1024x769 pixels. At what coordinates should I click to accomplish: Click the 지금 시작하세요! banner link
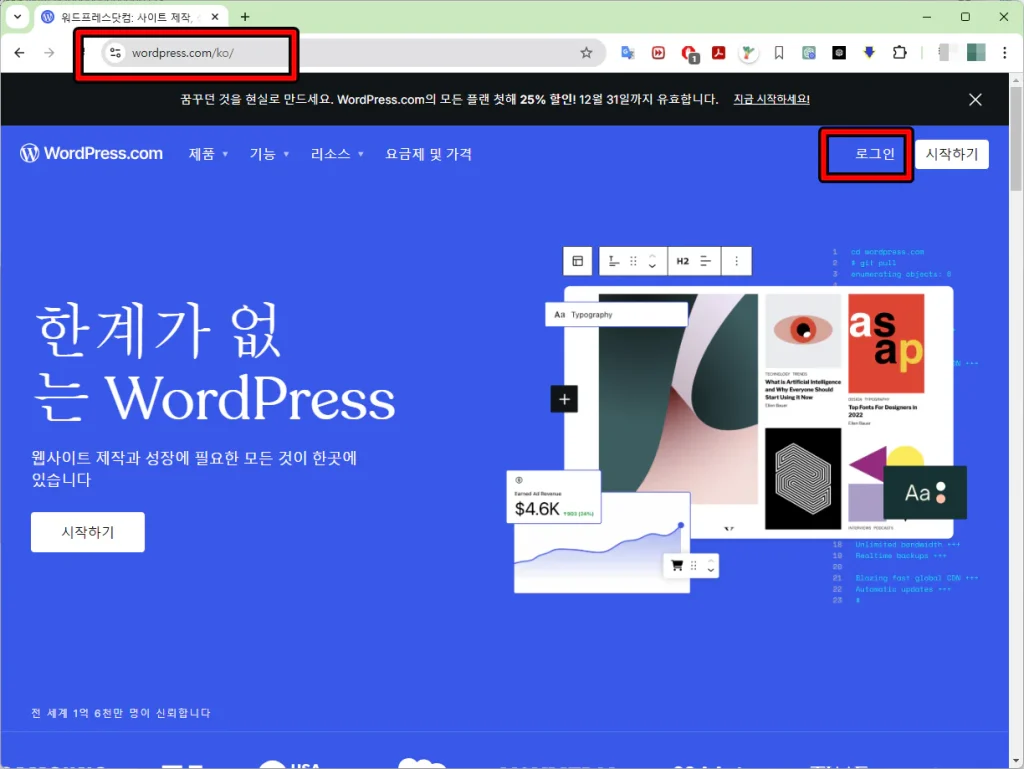tap(771, 99)
